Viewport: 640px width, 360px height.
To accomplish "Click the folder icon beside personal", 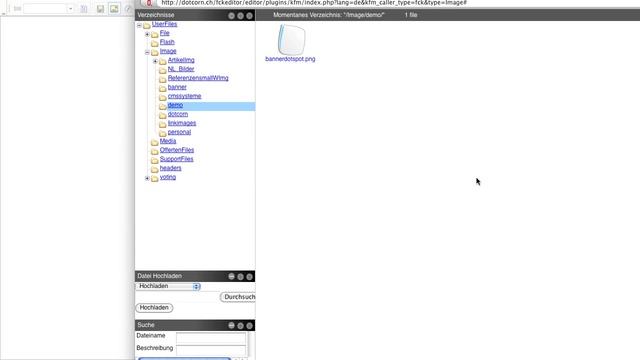I will (162, 133).
